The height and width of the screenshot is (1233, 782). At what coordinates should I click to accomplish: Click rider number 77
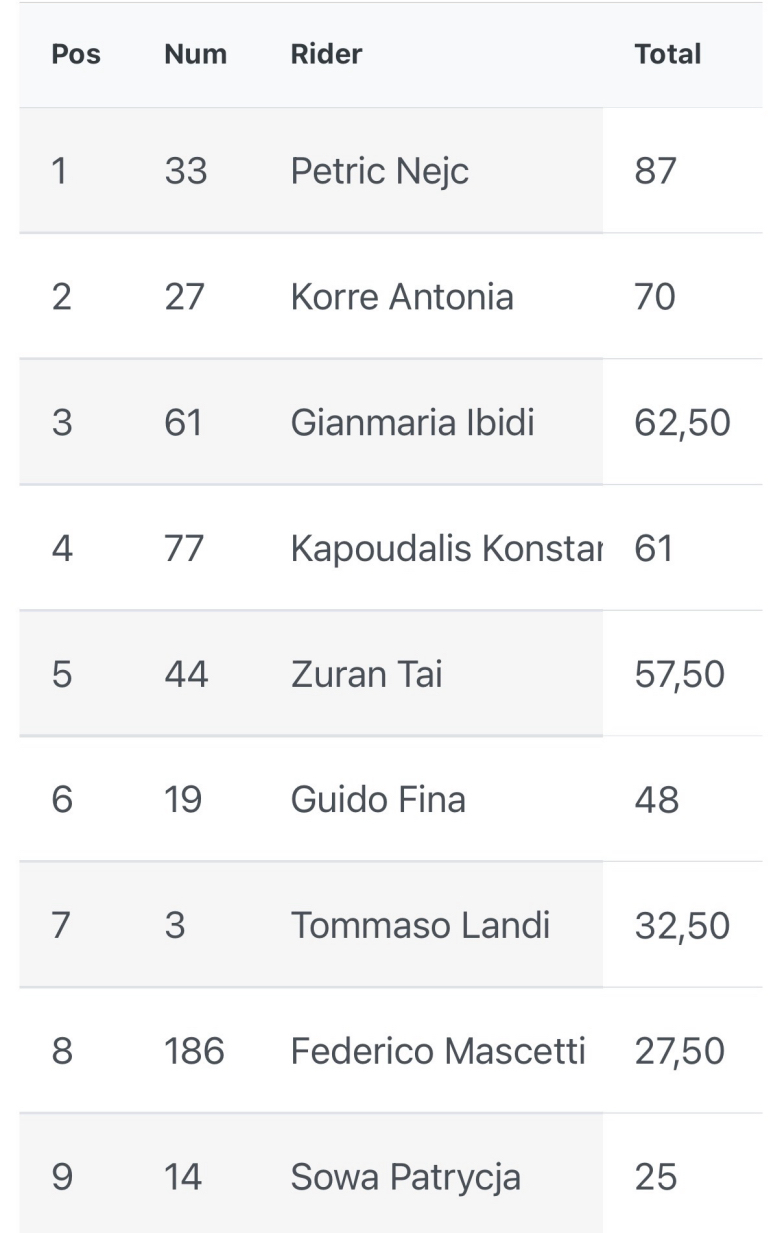click(x=184, y=549)
